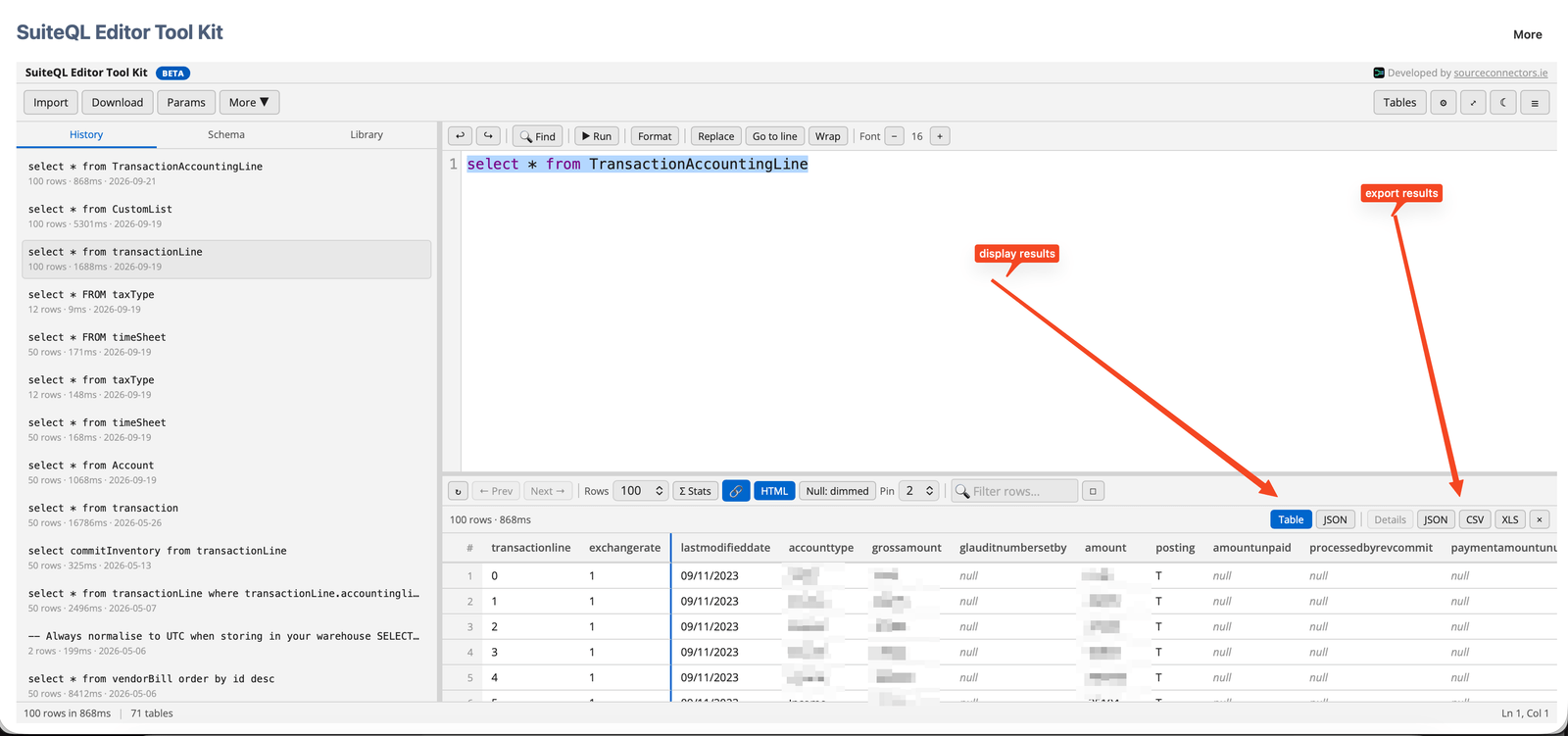
Task: Sort by posting column header
Action: pyautogui.click(x=1175, y=548)
